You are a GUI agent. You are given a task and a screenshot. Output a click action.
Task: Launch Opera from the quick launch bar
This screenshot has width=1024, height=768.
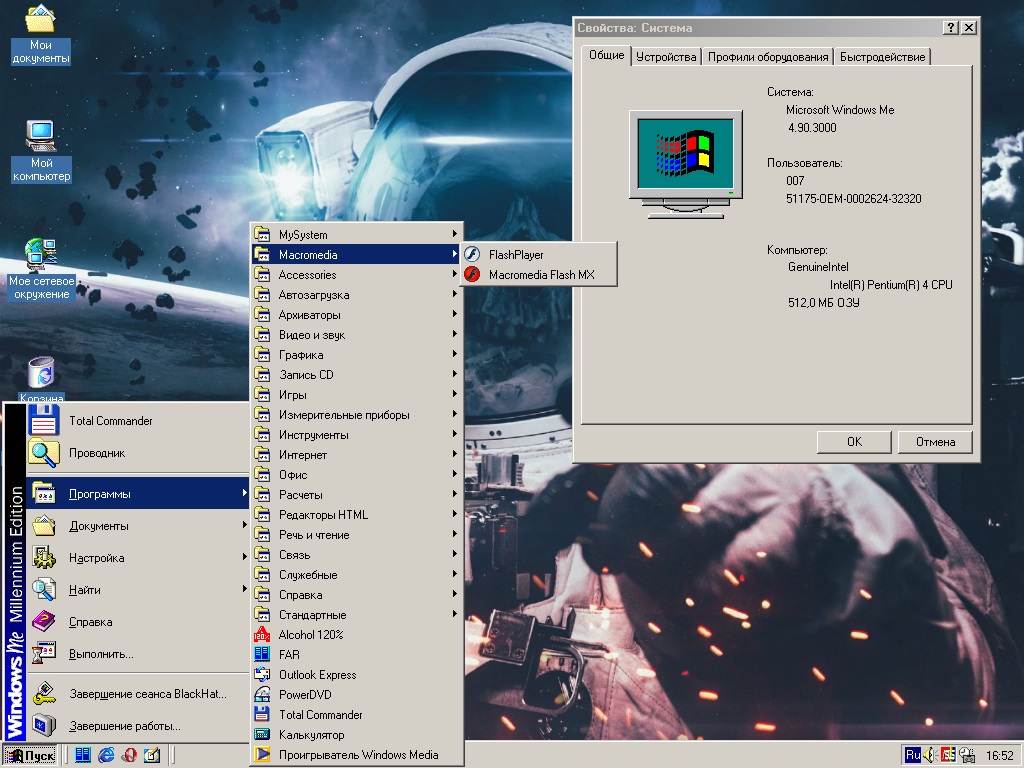[129, 755]
